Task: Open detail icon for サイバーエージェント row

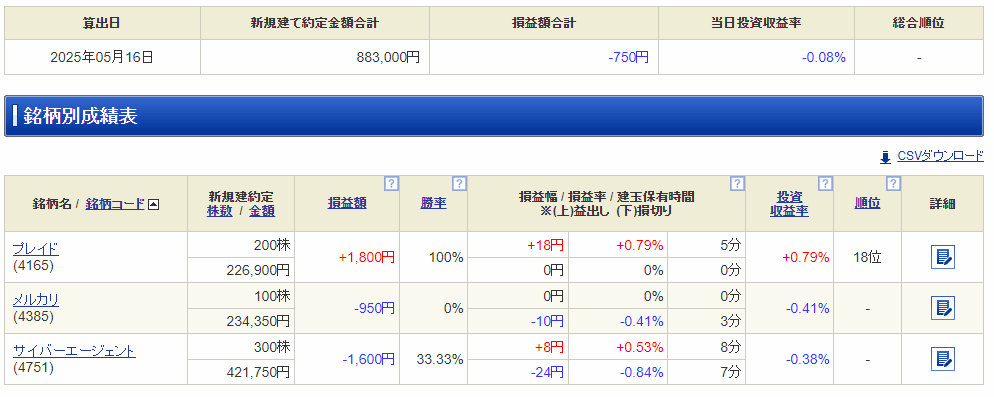Action: (x=943, y=359)
